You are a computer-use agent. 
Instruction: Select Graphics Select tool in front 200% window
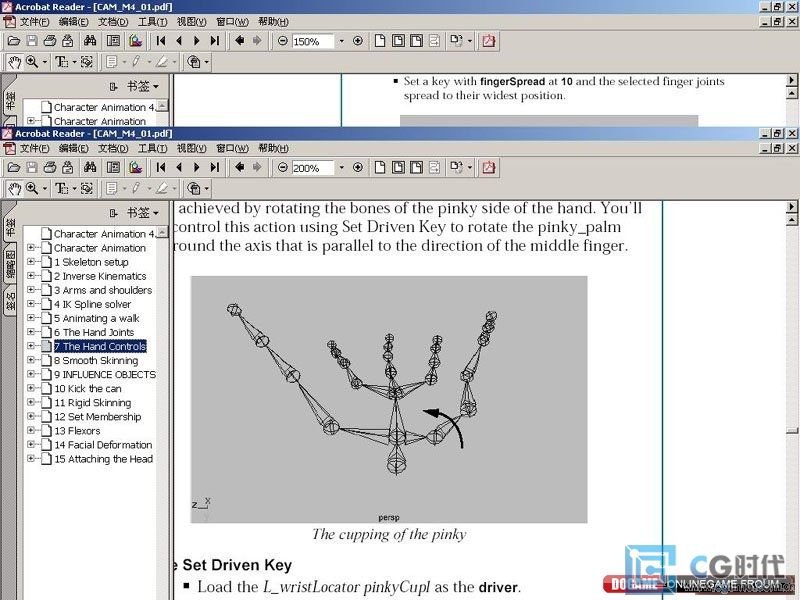click(87, 189)
